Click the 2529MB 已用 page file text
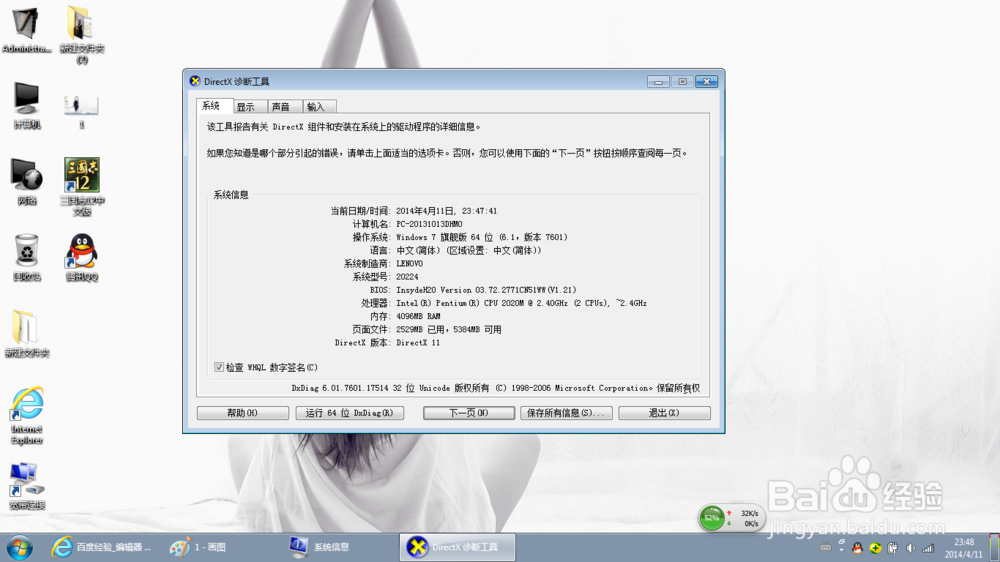 pos(420,330)
